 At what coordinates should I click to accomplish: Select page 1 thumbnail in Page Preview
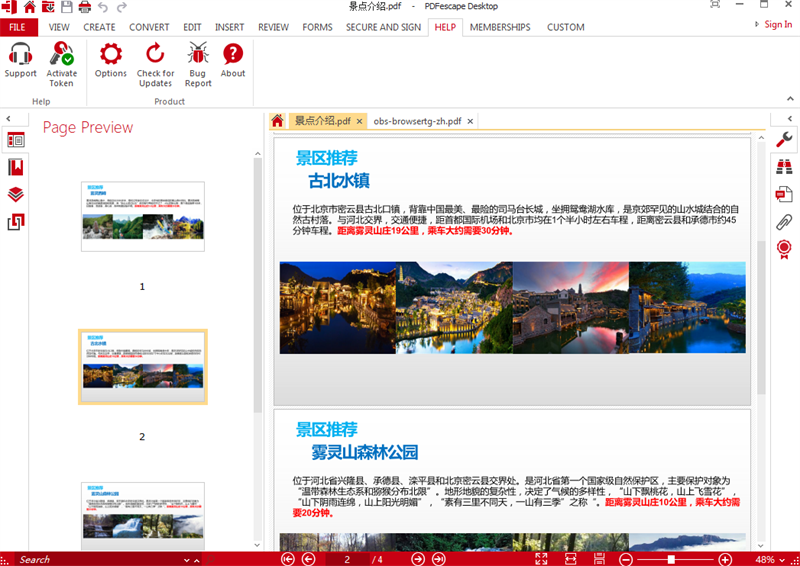[142, 217]
